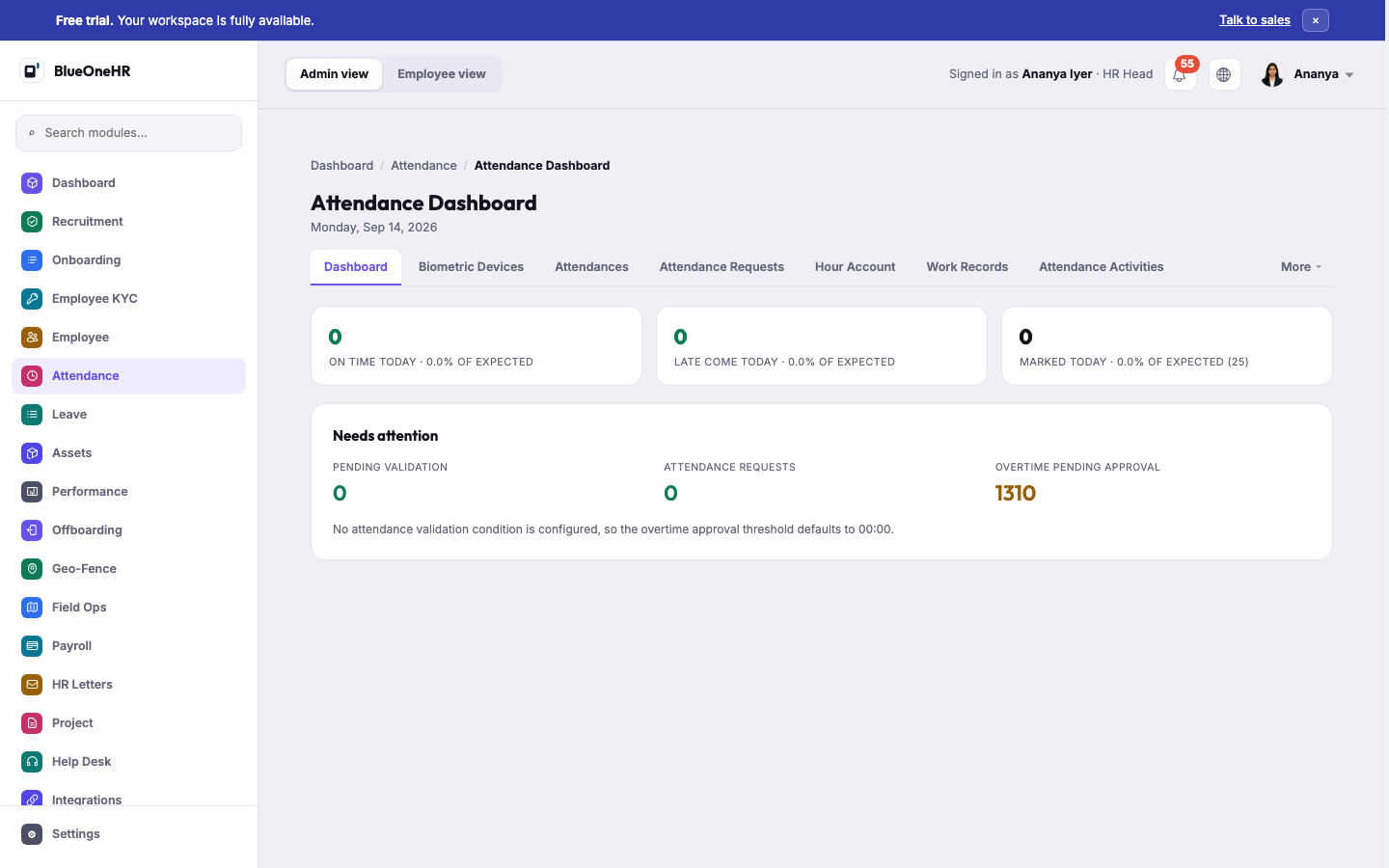Go to Attendance Activities tab

pyautogui.click(x=1102, y=267)
